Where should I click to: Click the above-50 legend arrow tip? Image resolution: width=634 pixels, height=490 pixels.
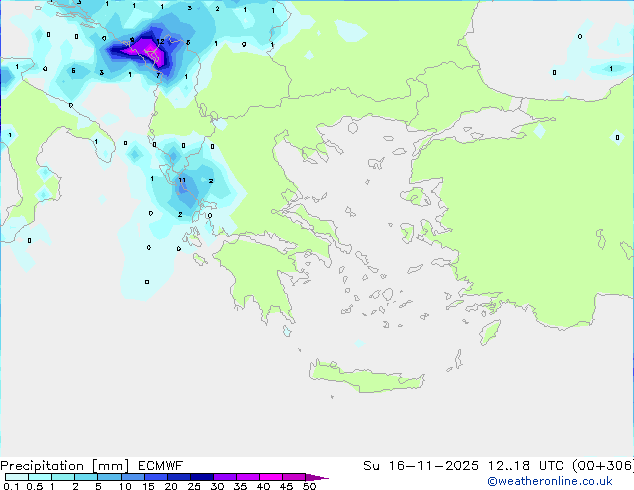click(x=317, y=477)
